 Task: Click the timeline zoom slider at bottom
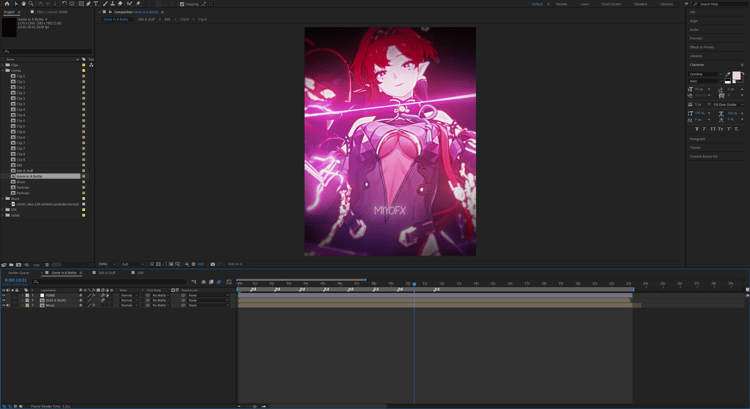[x=254, y=407]
